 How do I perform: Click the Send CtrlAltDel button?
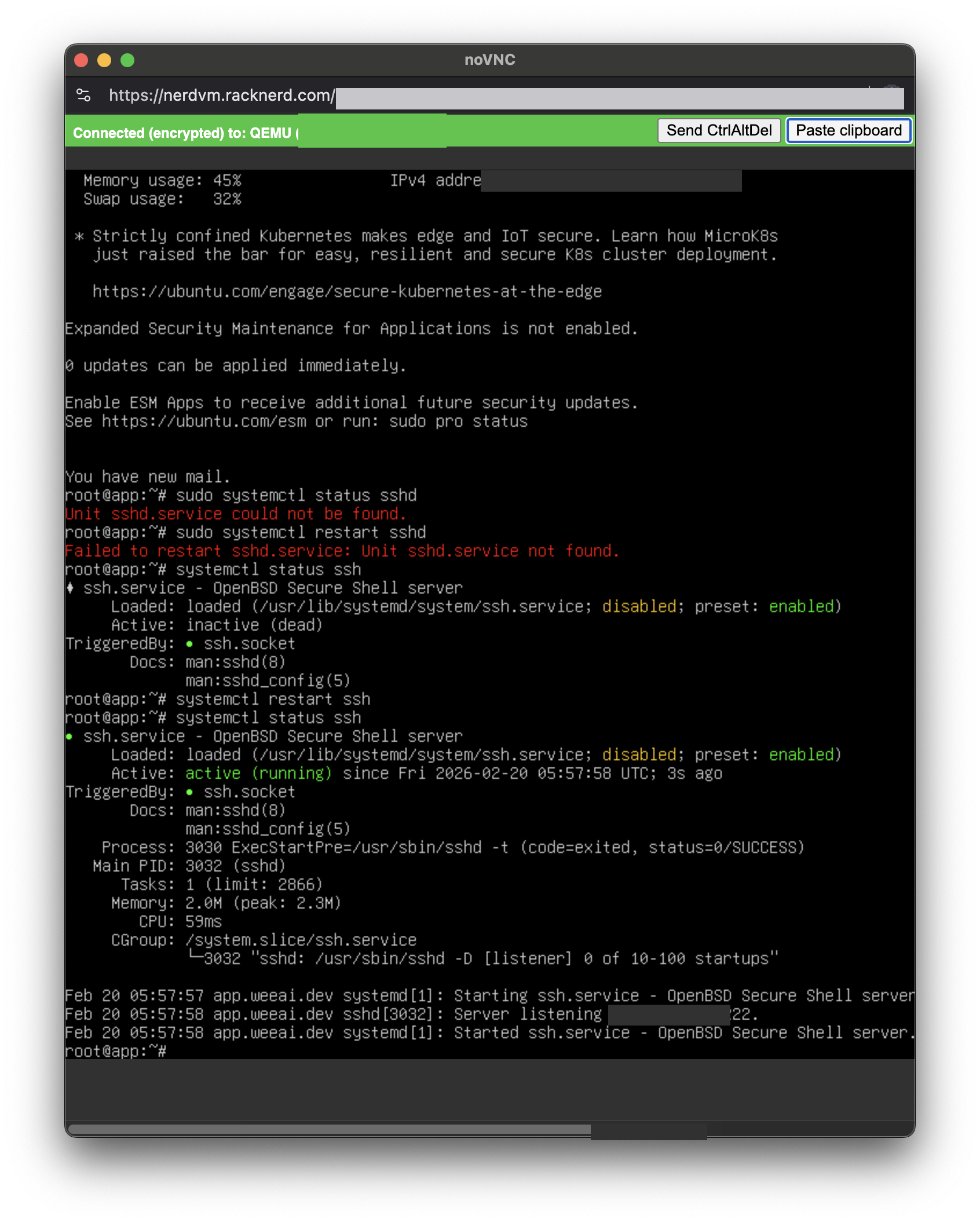coord(719,130)
